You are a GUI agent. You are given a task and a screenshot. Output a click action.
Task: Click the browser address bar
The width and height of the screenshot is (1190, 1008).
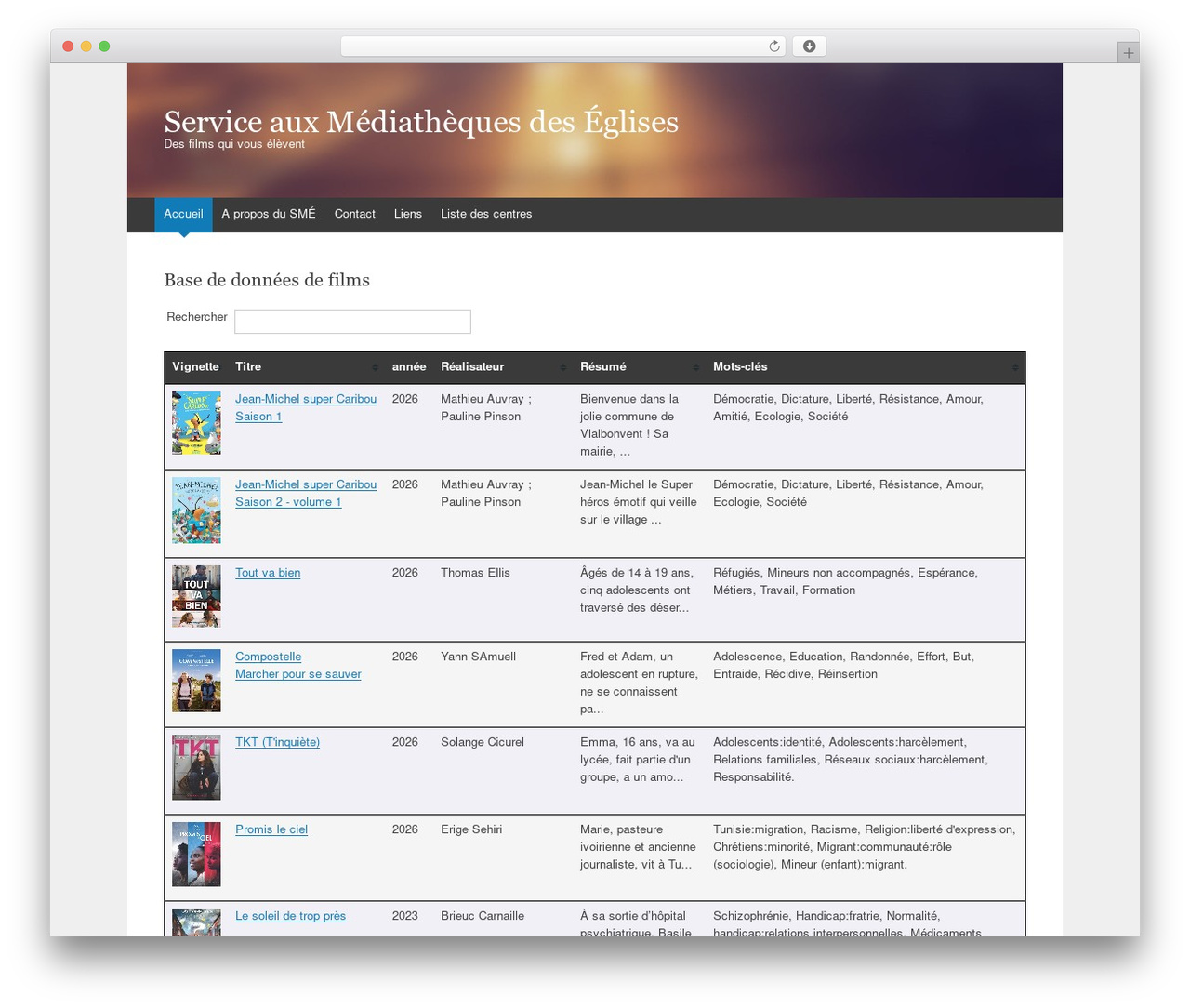(563, 46)
